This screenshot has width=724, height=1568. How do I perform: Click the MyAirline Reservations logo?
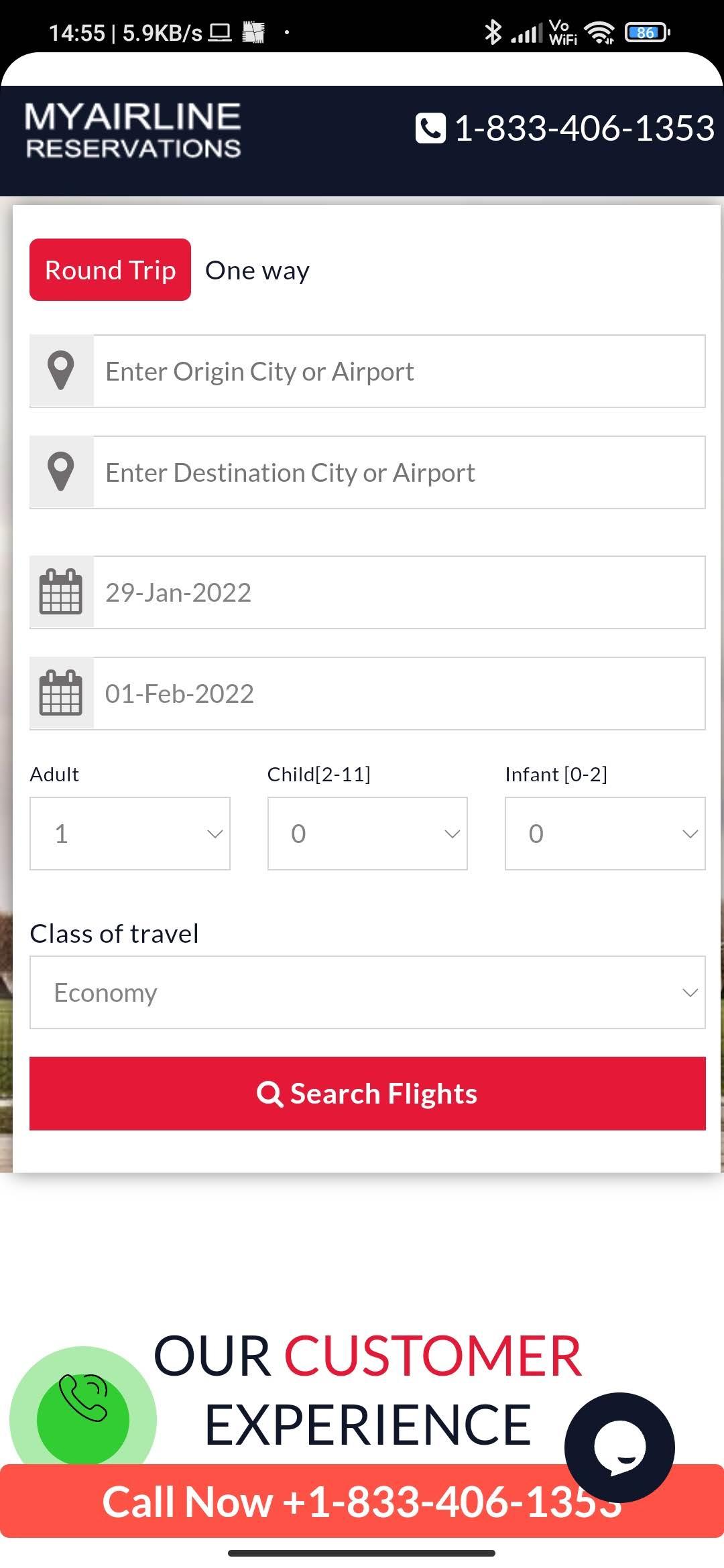click(x=133, y=130)
